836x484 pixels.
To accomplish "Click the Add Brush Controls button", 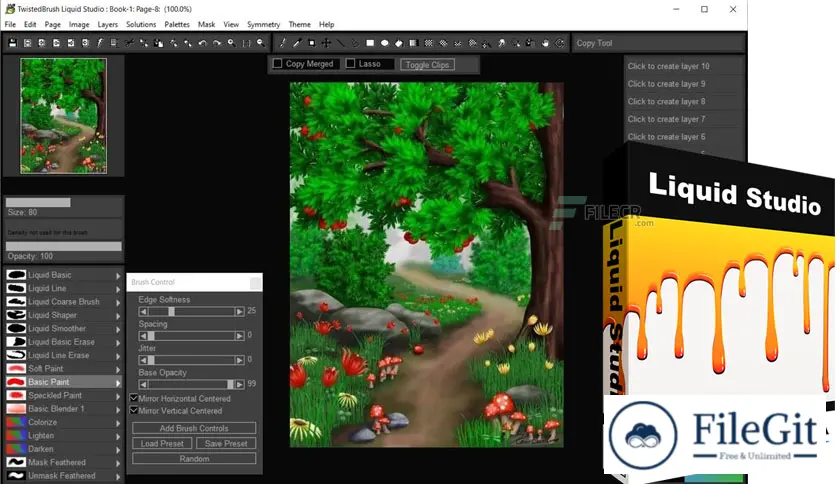I will (x=194, y=428).
